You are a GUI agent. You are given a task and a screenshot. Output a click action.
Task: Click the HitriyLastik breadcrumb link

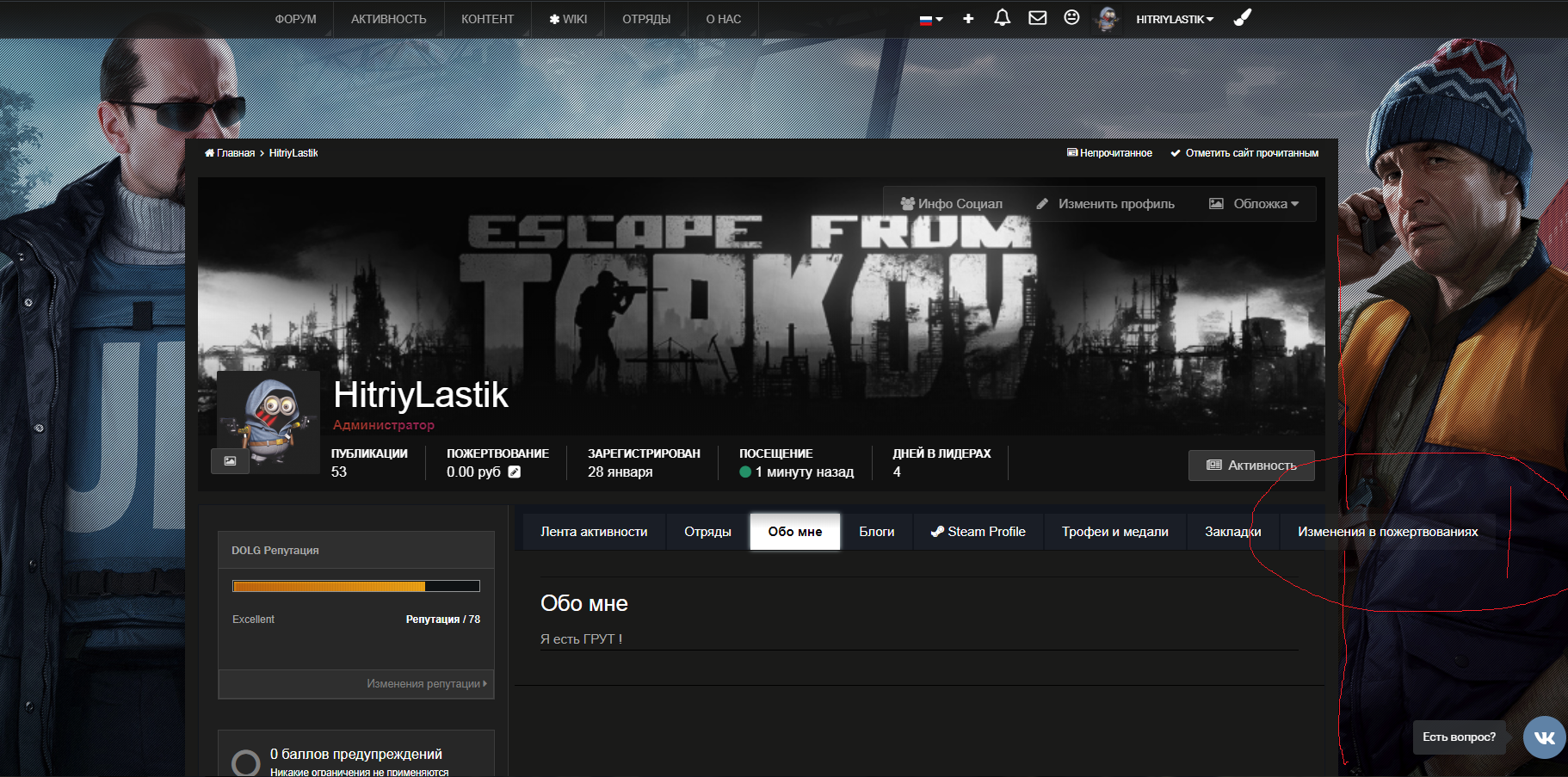click(293, 153)
